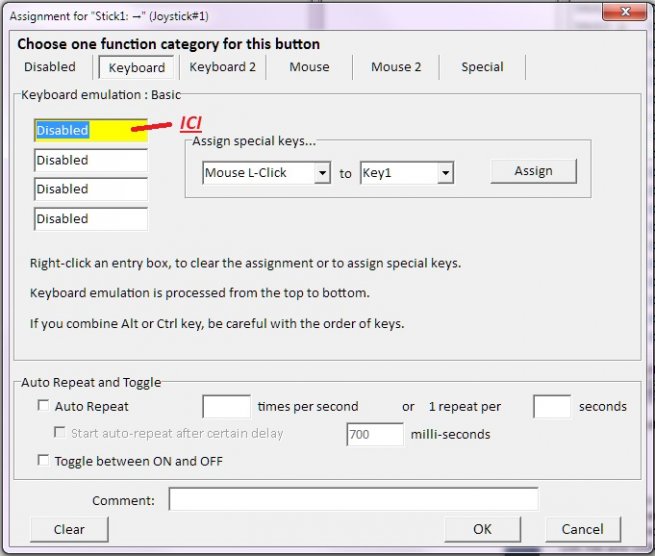Open the Keyboard 2 tab
This screenshot has width=655, height=556.
point(222,67)
